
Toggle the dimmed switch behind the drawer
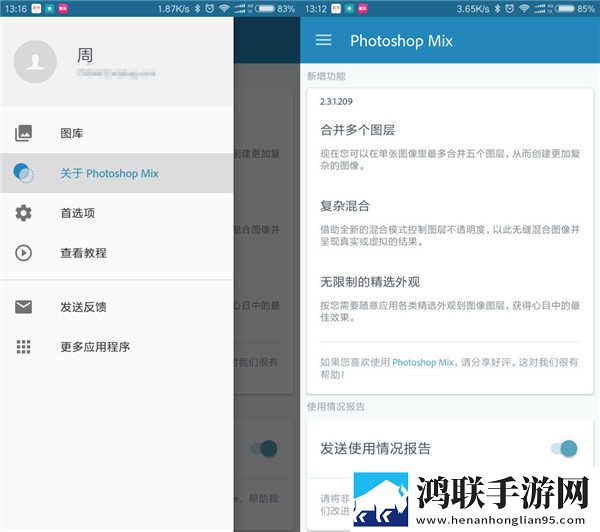click(264, 448)
